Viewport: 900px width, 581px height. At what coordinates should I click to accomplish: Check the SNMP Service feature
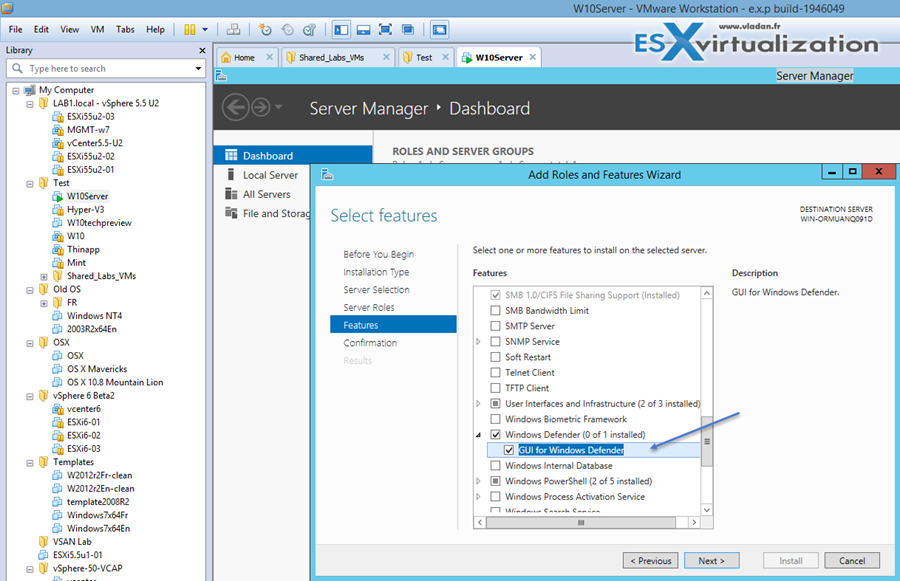[495, 342]
